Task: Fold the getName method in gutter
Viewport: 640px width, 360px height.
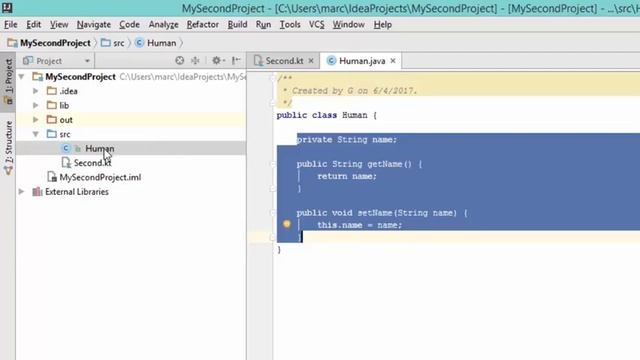Action: tap(273, 164)
